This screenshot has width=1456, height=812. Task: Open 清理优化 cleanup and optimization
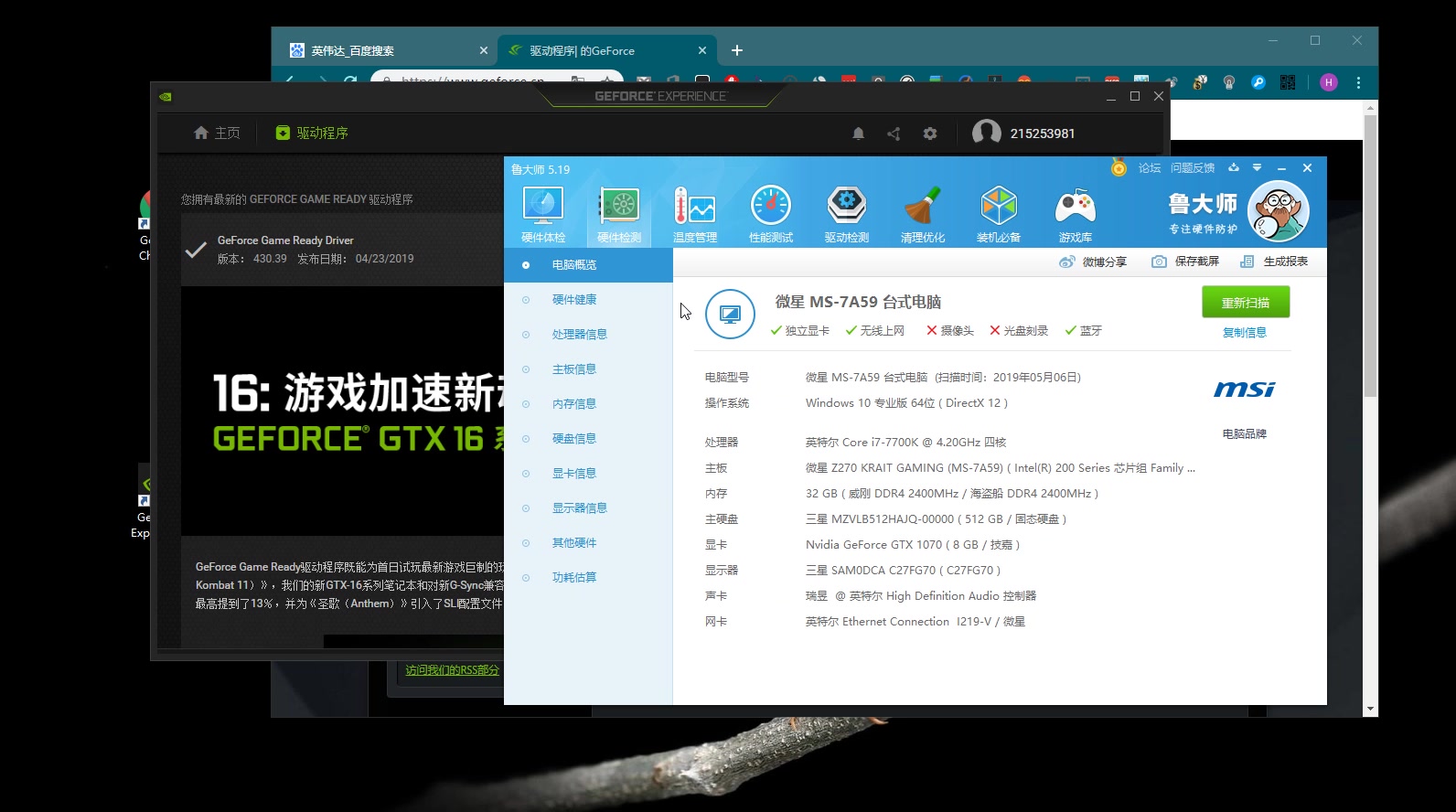coord(923,214)
